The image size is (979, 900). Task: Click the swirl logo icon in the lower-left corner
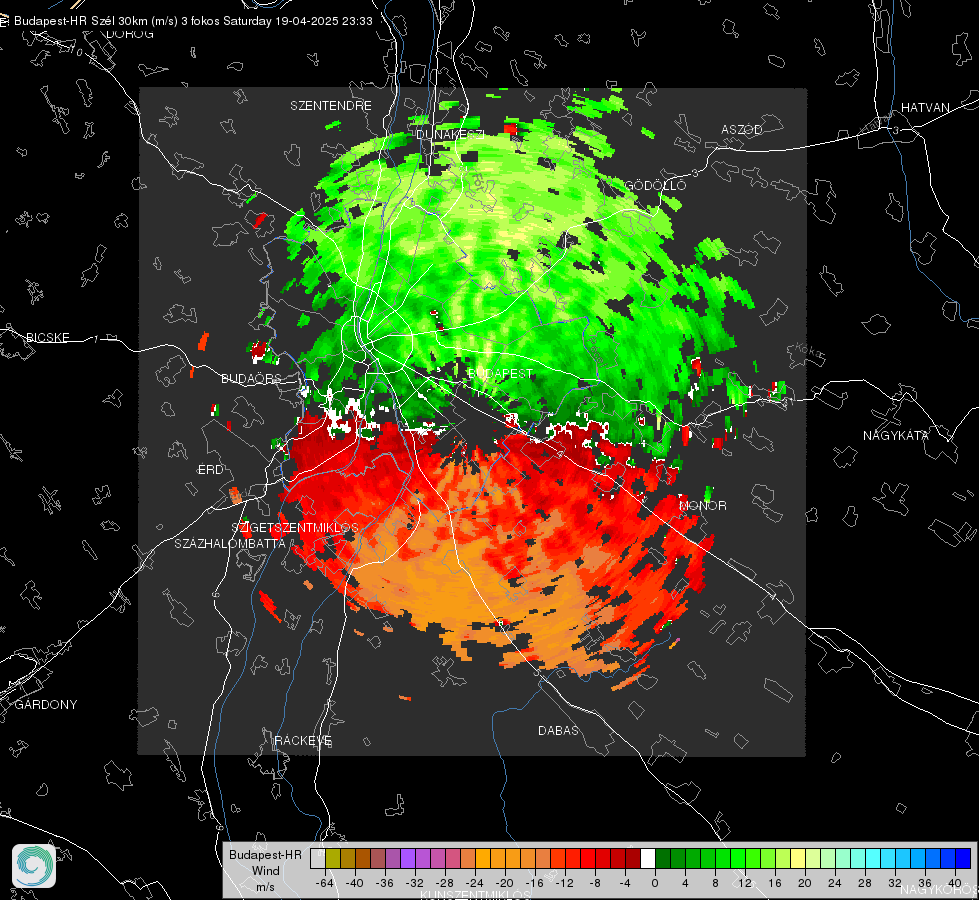(x=34, y=866)
